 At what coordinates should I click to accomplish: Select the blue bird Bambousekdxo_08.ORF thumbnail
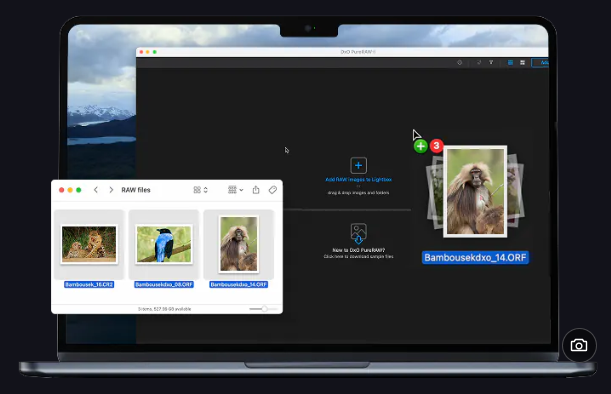tap(164, 244)
